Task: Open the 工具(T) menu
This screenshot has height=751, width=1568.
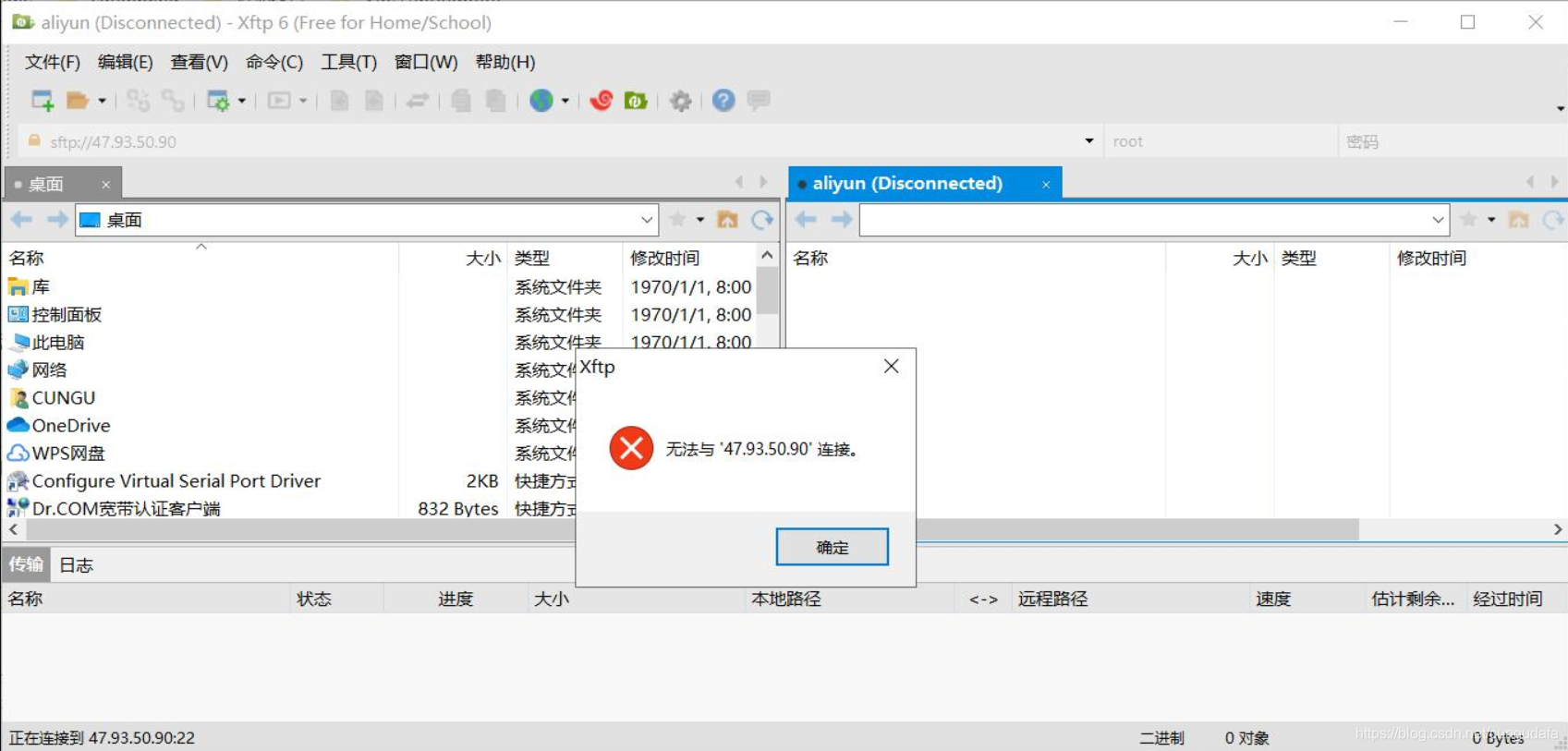Action: click(349, 62)
